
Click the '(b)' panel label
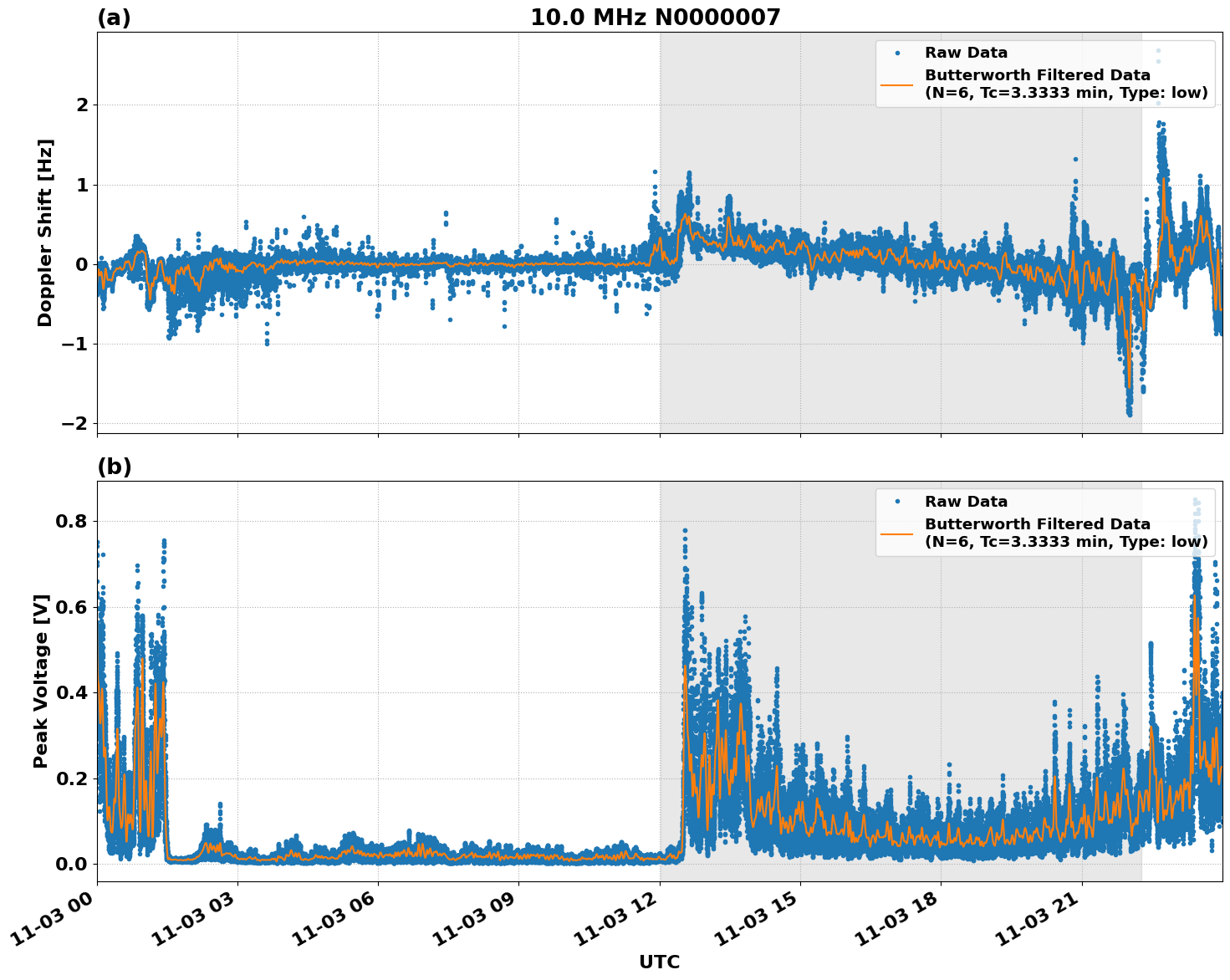tap(114, 467)
